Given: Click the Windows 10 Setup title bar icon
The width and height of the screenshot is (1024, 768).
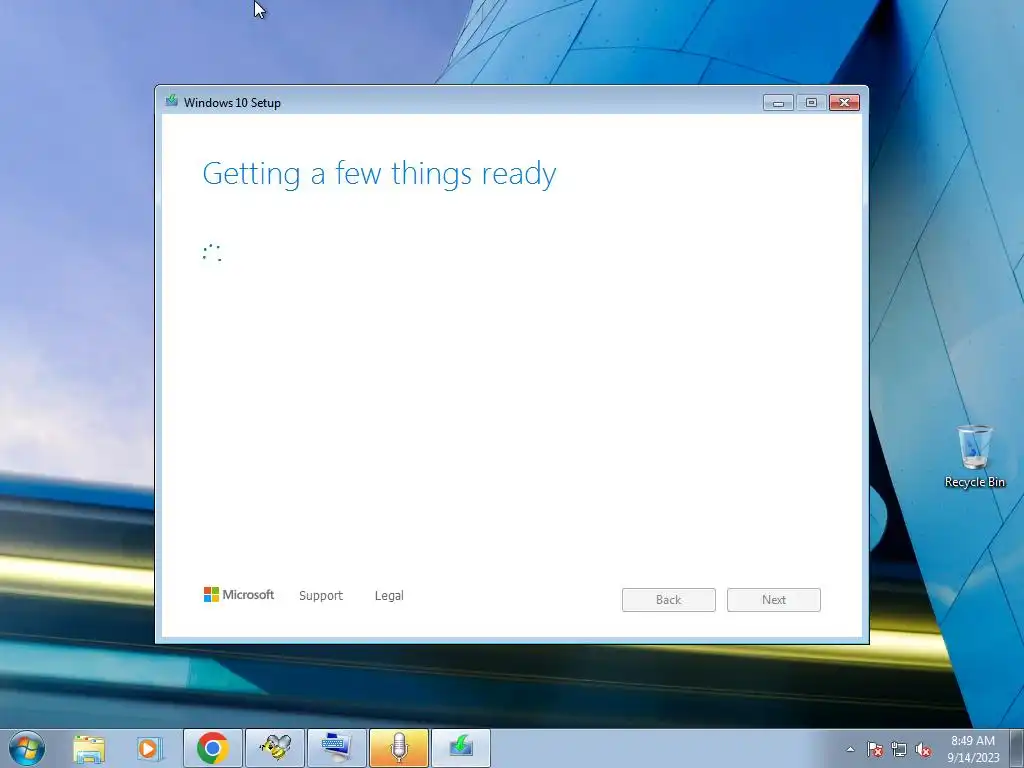Looking at the screenshot, I should tap(172, 101).
